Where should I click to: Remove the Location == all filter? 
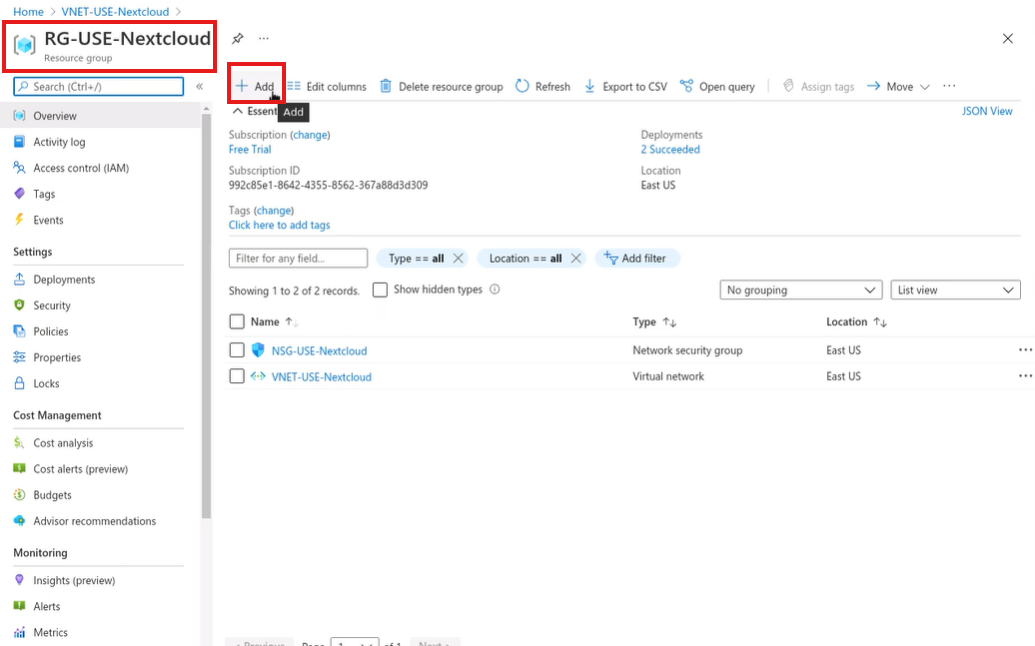(x=576, y=258)
